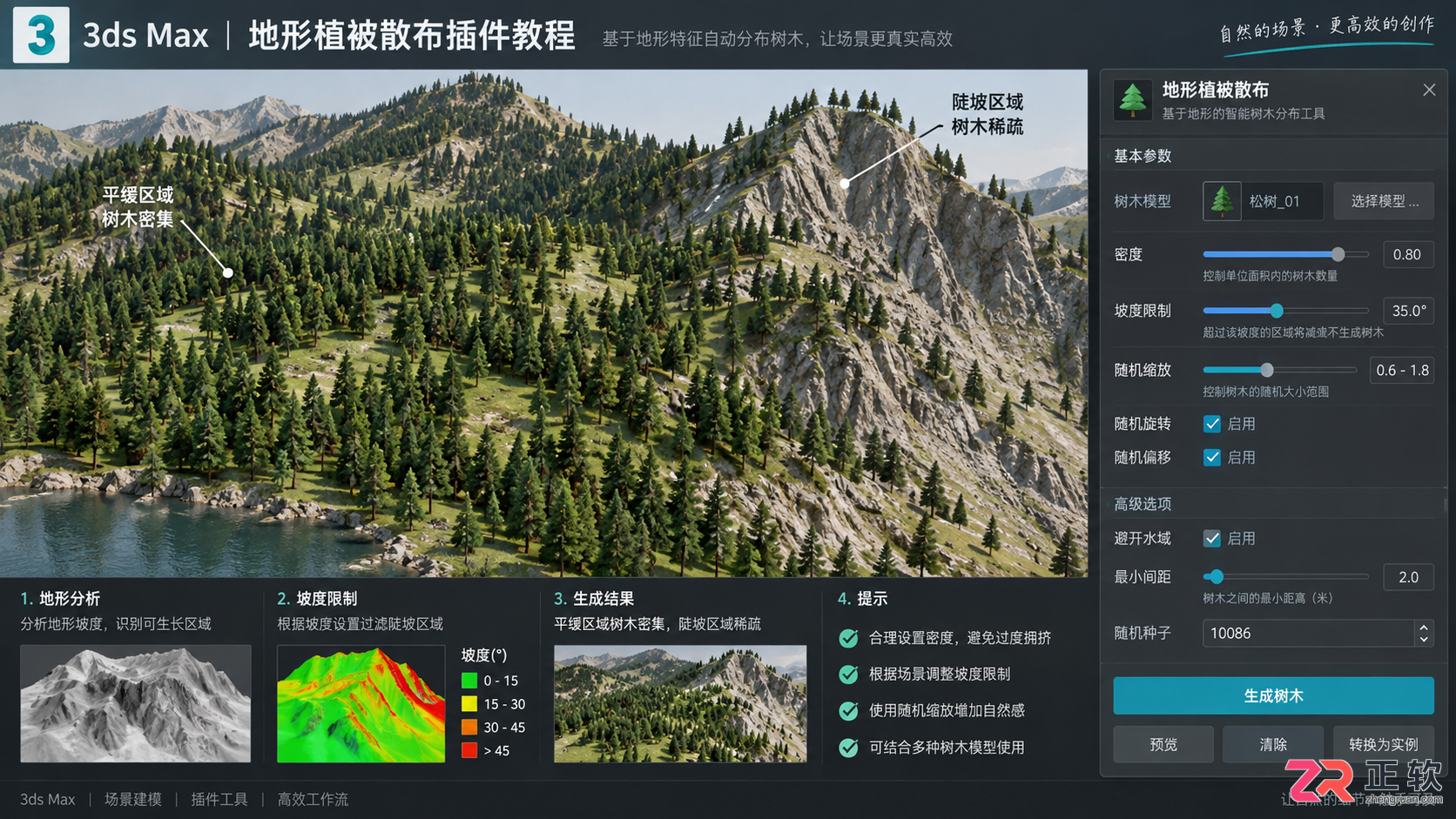
Task: Click the 密度 value field 0.80
Action: tap(1407, 254)
